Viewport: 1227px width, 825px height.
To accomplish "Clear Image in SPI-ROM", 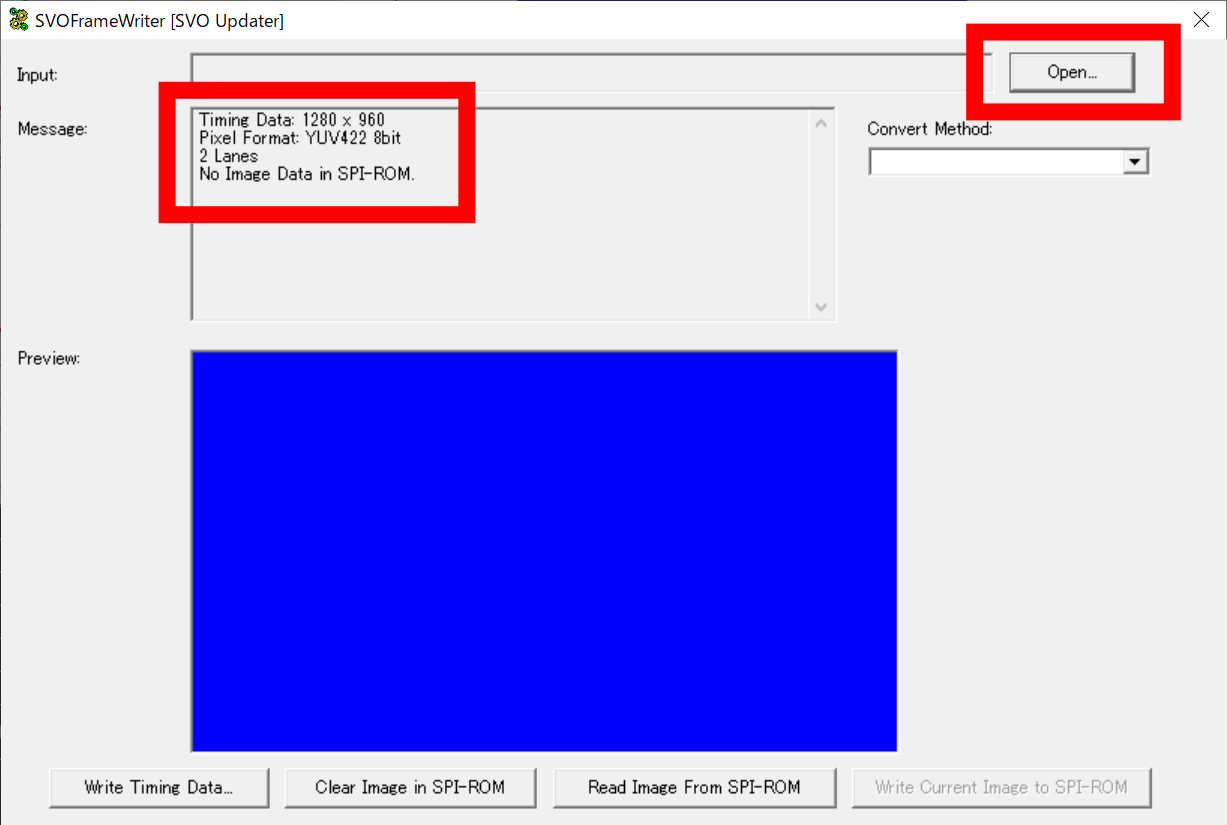I will pyautogui.click(x=410, y=788).
